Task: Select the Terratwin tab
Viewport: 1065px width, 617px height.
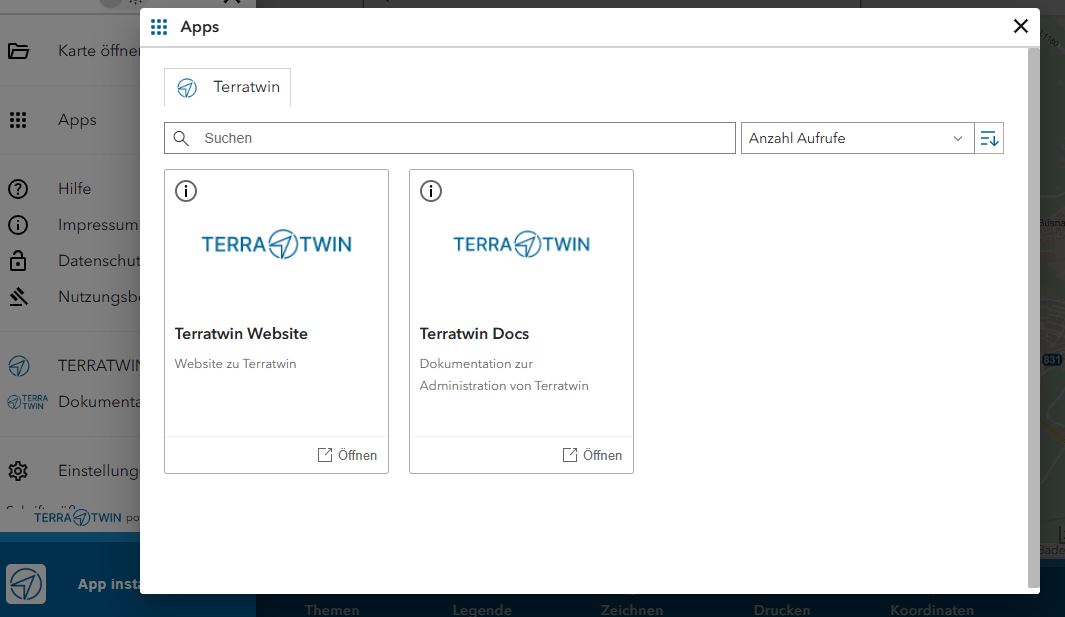Action: coord(228,88)
